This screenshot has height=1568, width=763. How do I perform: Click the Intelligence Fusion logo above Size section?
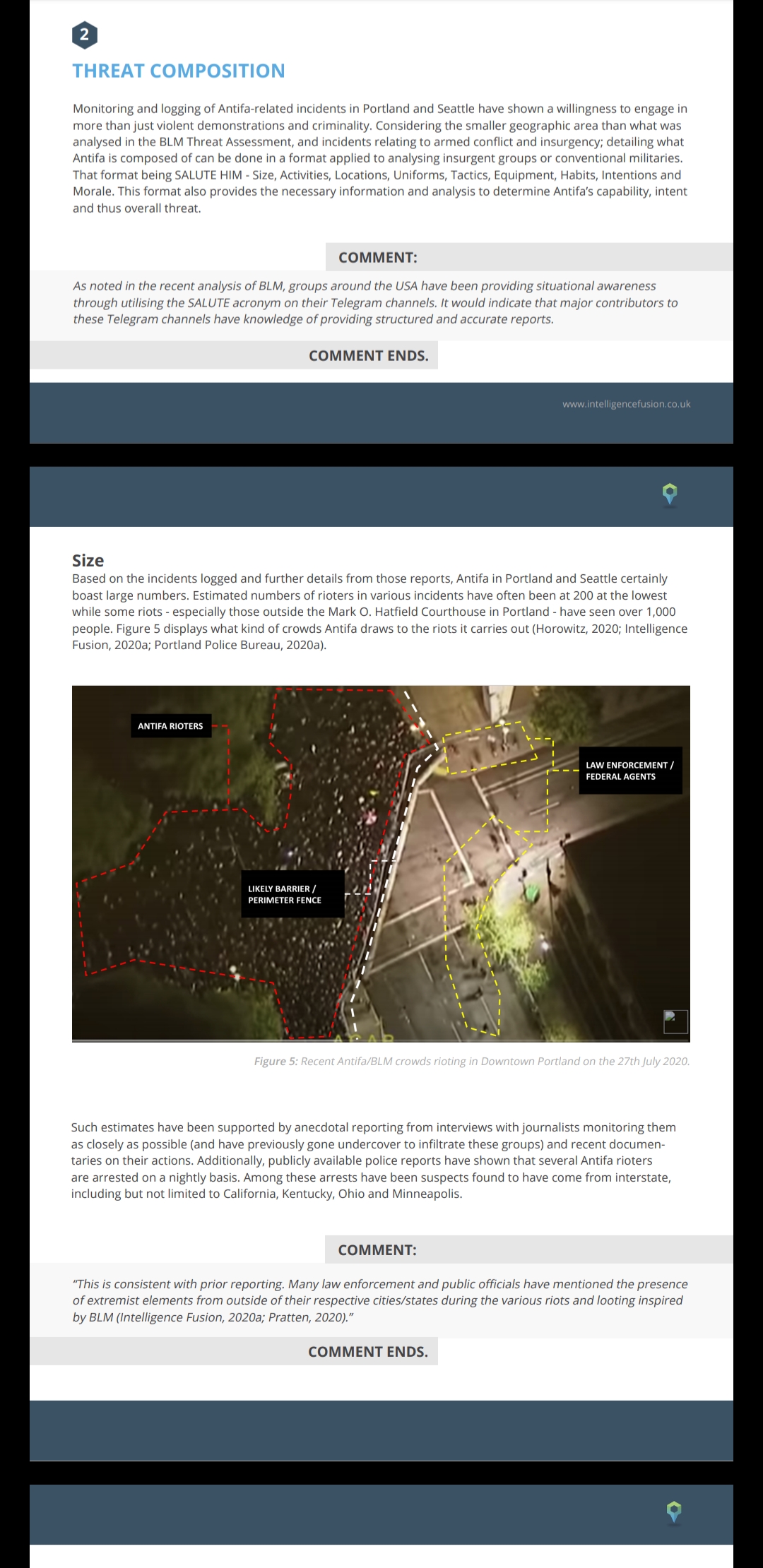coord(670,495)
